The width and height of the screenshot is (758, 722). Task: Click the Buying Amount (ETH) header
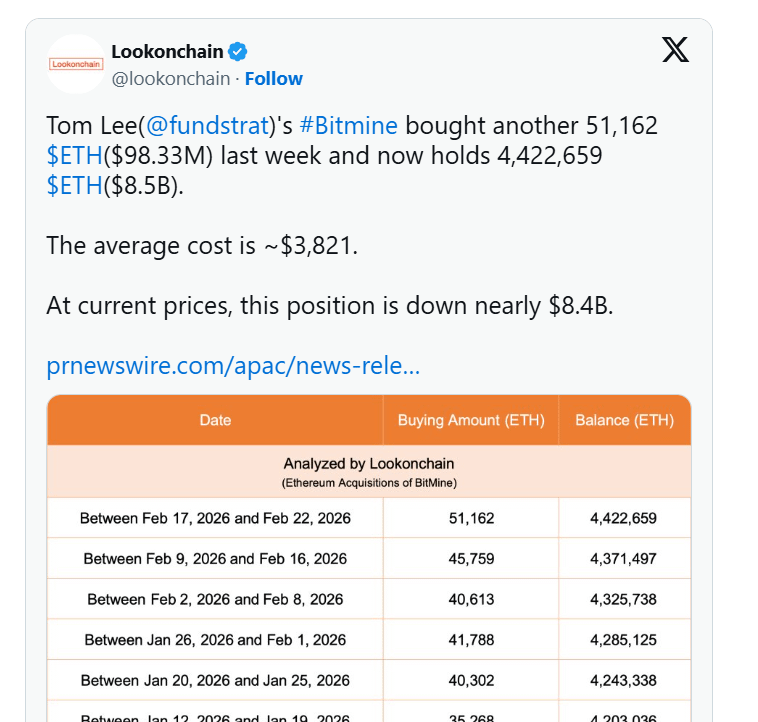tap(471, 421)
